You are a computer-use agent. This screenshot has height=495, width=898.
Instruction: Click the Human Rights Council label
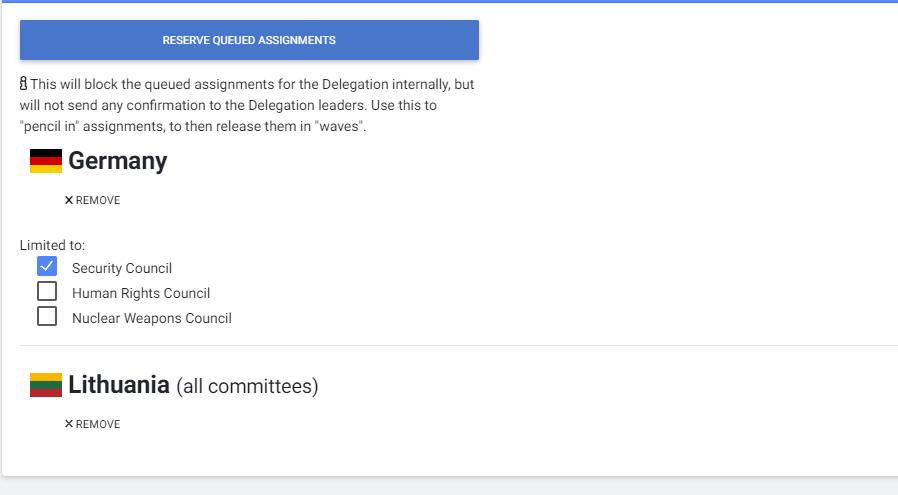point(141,293)
